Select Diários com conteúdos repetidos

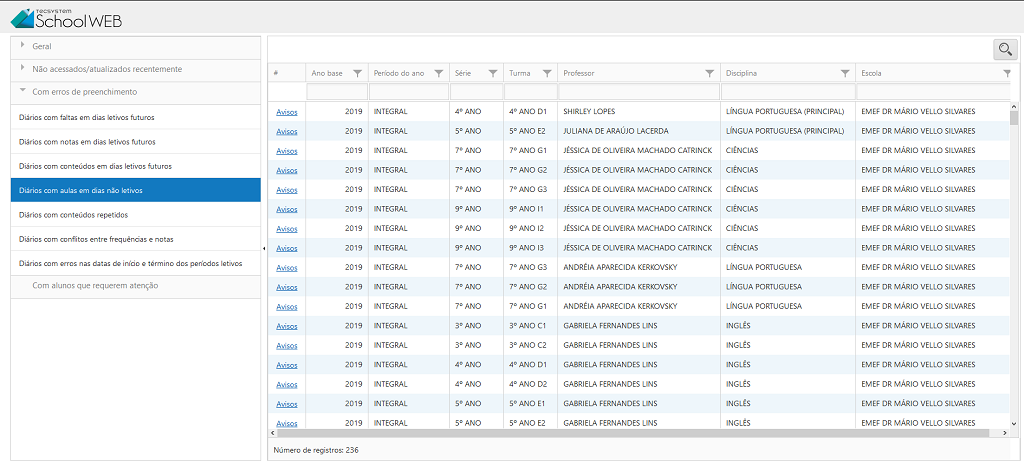[74, 214]
